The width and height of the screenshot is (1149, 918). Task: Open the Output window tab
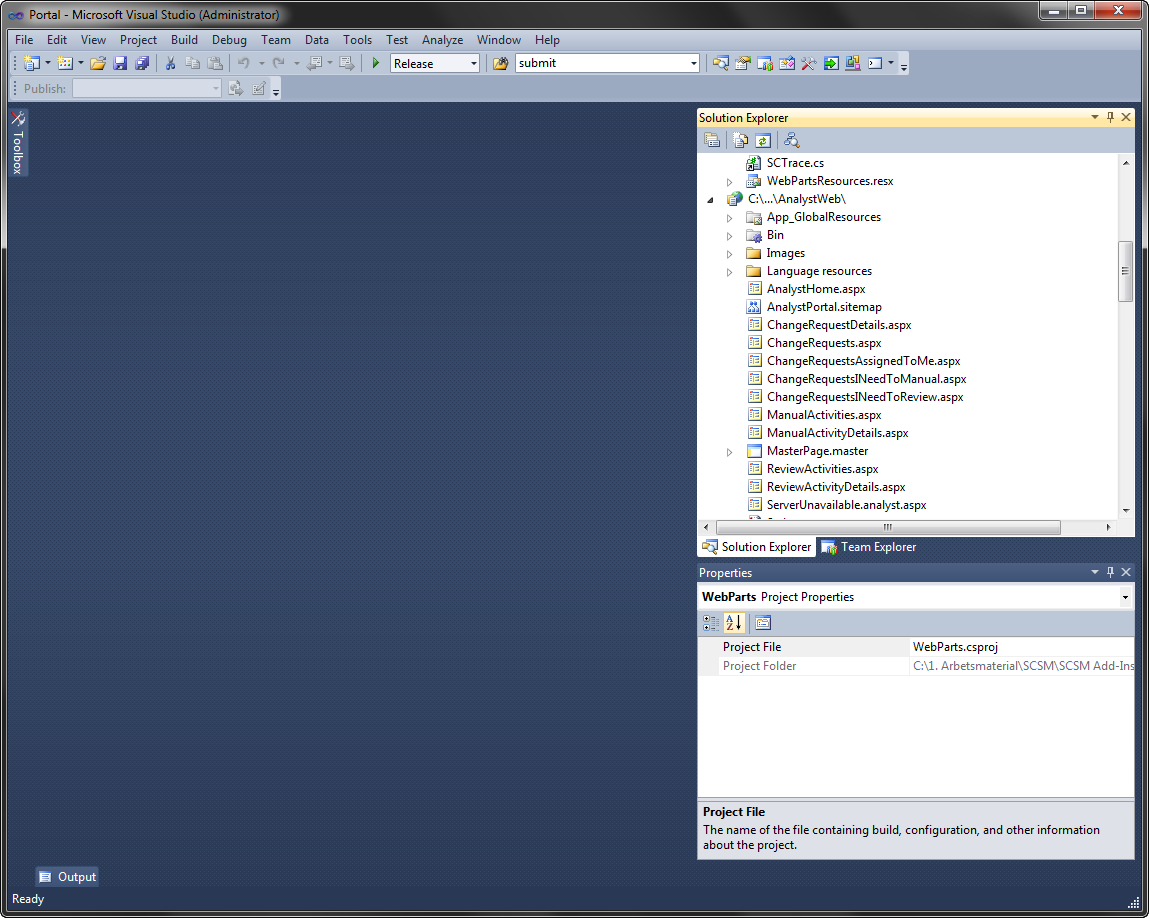pos(67,877)
